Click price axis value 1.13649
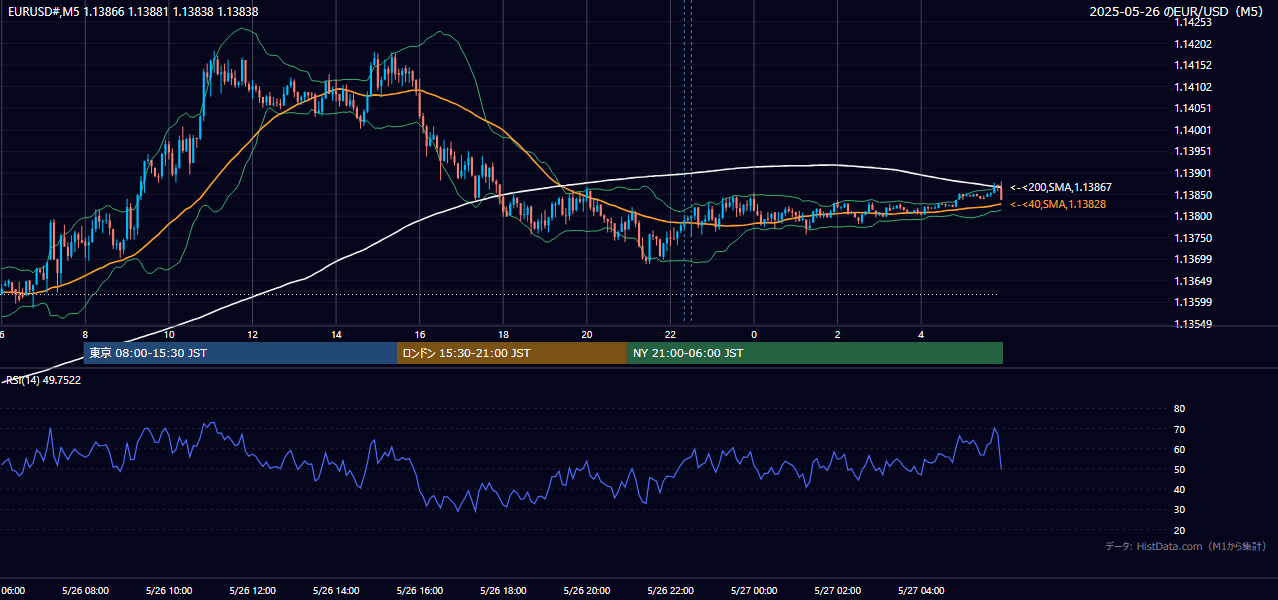 coord(1192,281)
